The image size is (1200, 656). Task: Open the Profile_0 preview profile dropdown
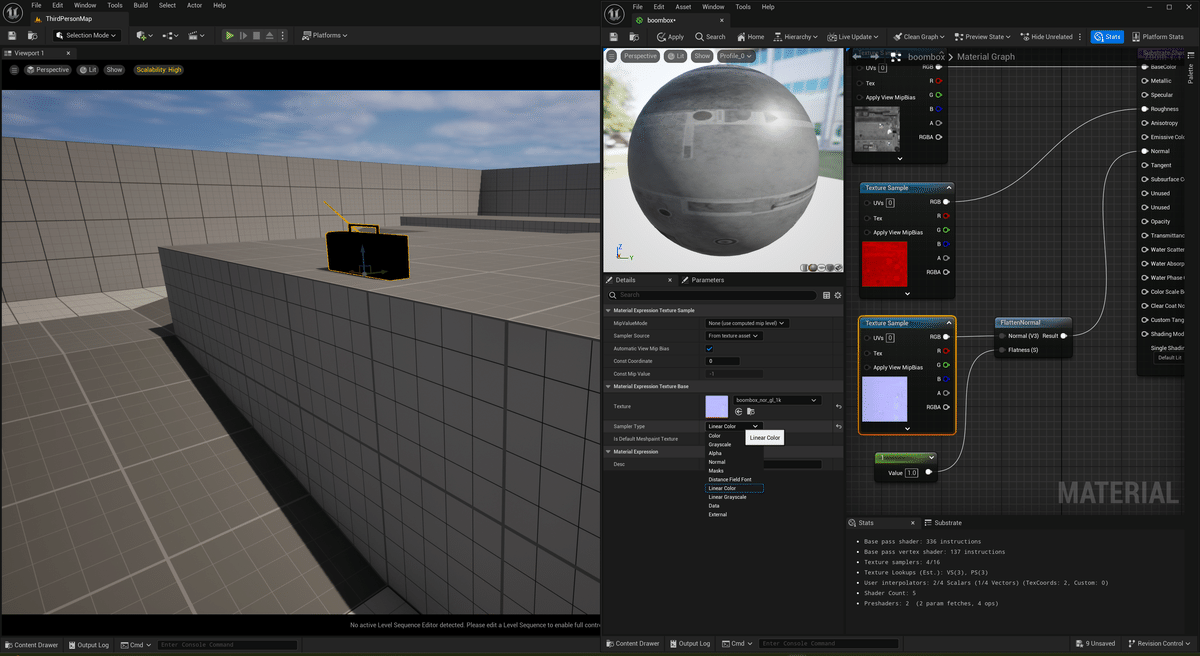[738, 56]
